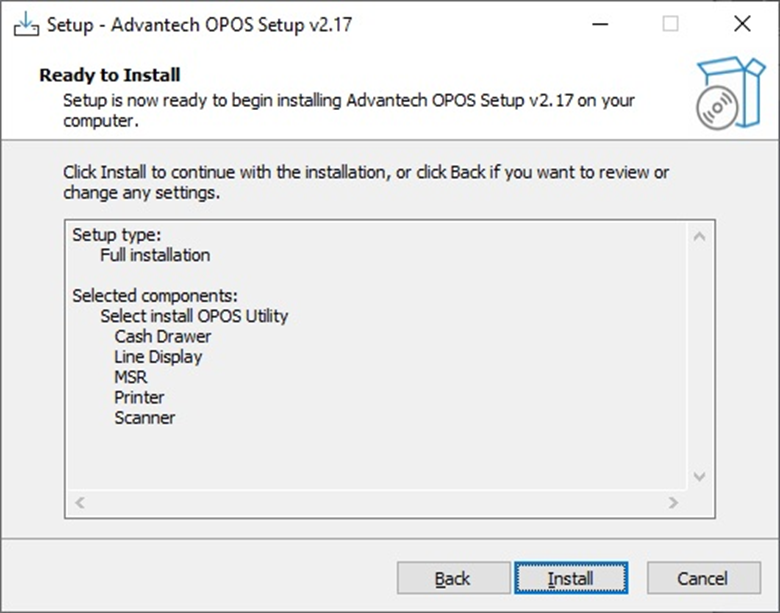Go Back to previous setup page
The width and height of the screenshot is (780, 613).
click(453, 578)
